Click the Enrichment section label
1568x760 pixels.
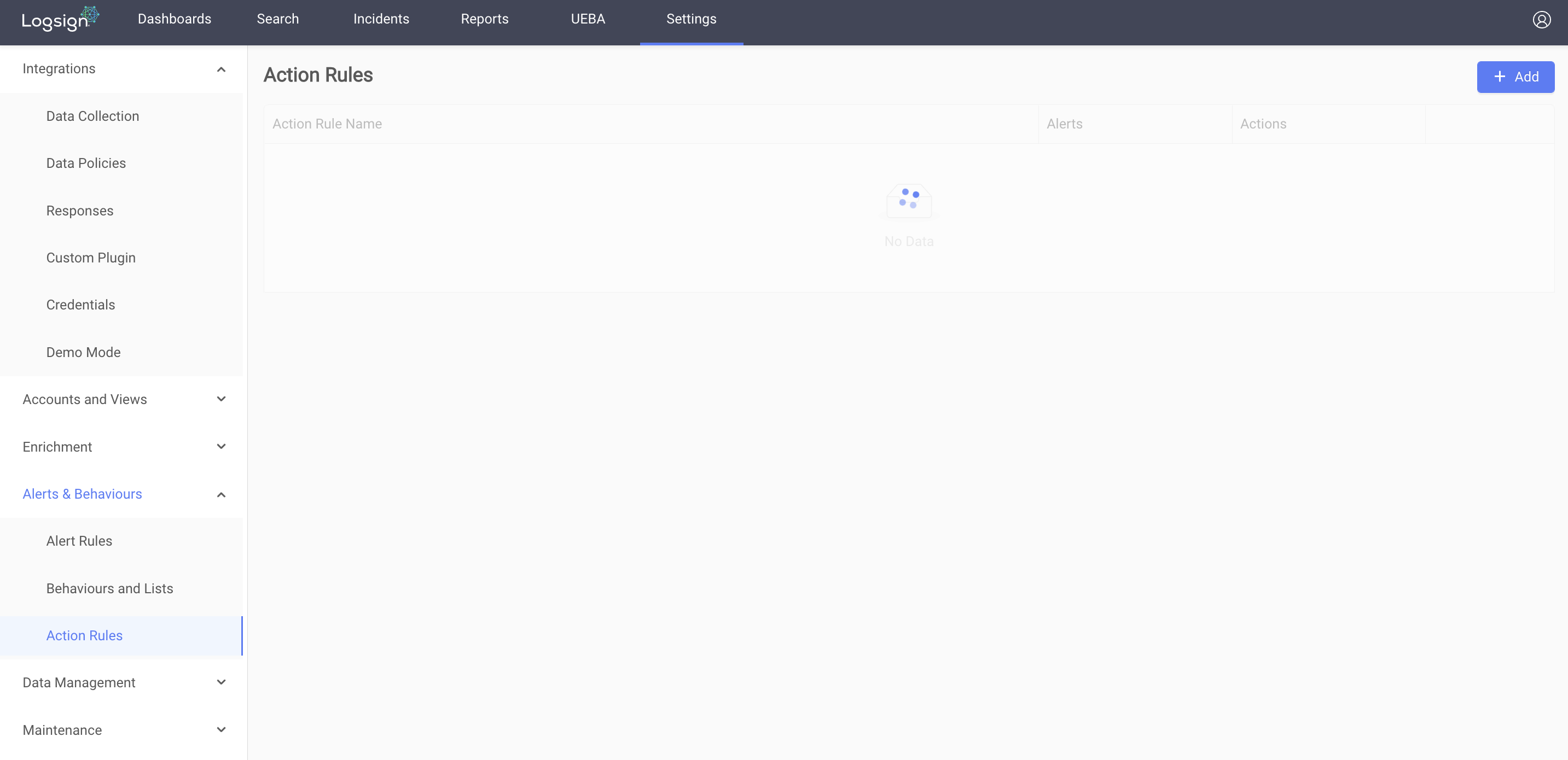click(57, 447)
